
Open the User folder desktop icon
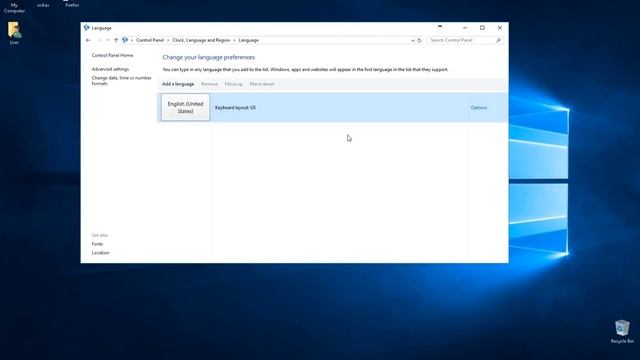point(14,33)
